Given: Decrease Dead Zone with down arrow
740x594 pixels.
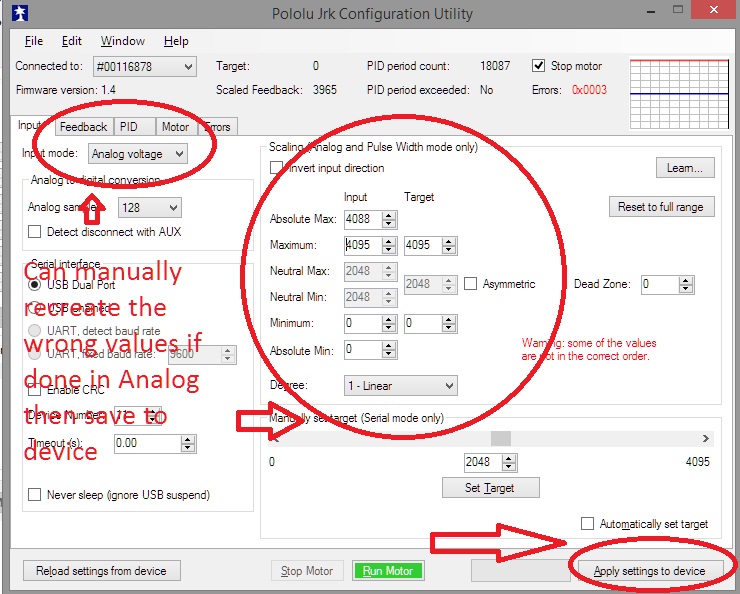Looking at the screenshot, I should pyautogui.click(x=686, y=289).
